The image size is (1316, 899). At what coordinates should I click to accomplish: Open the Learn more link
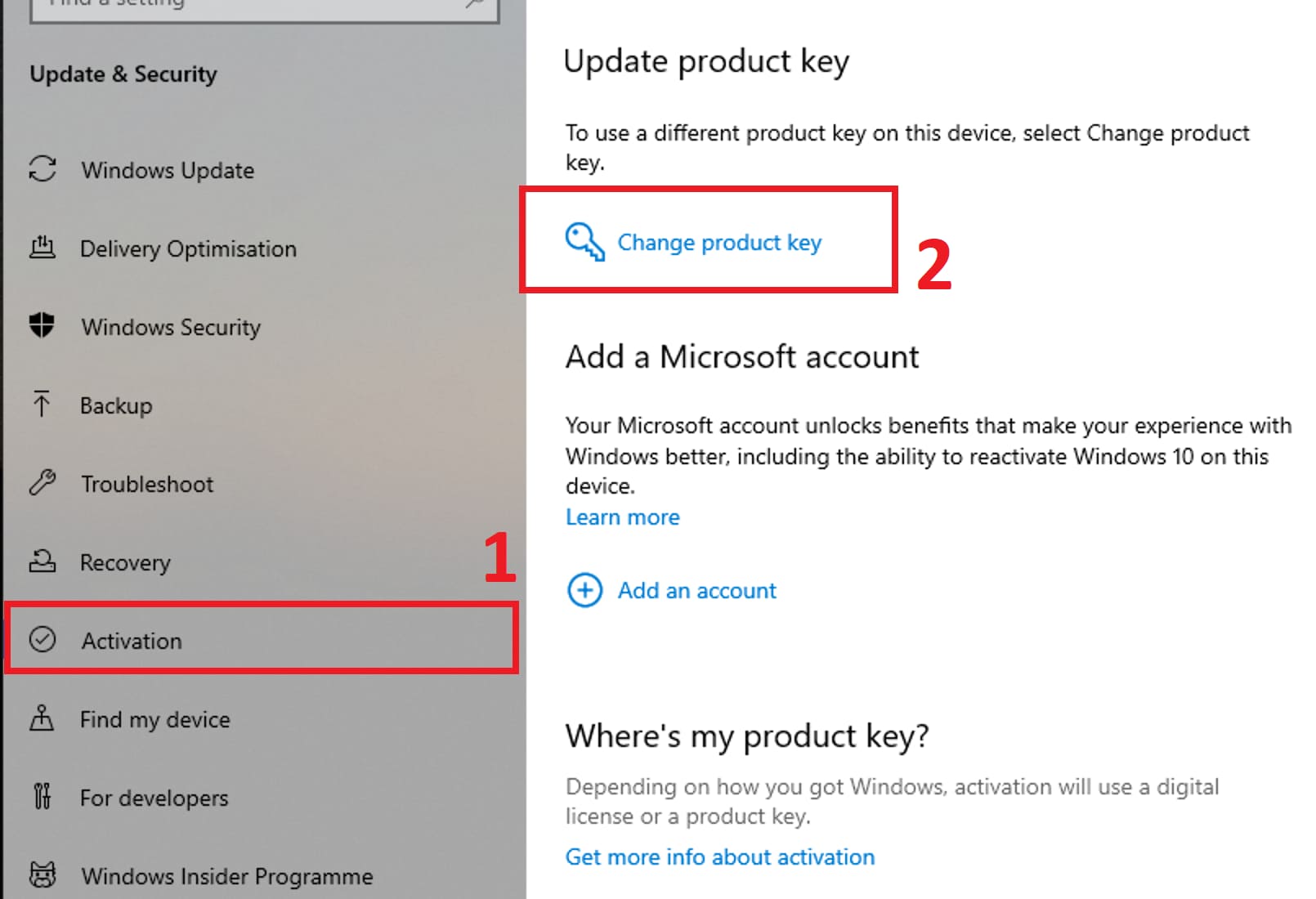623,517
